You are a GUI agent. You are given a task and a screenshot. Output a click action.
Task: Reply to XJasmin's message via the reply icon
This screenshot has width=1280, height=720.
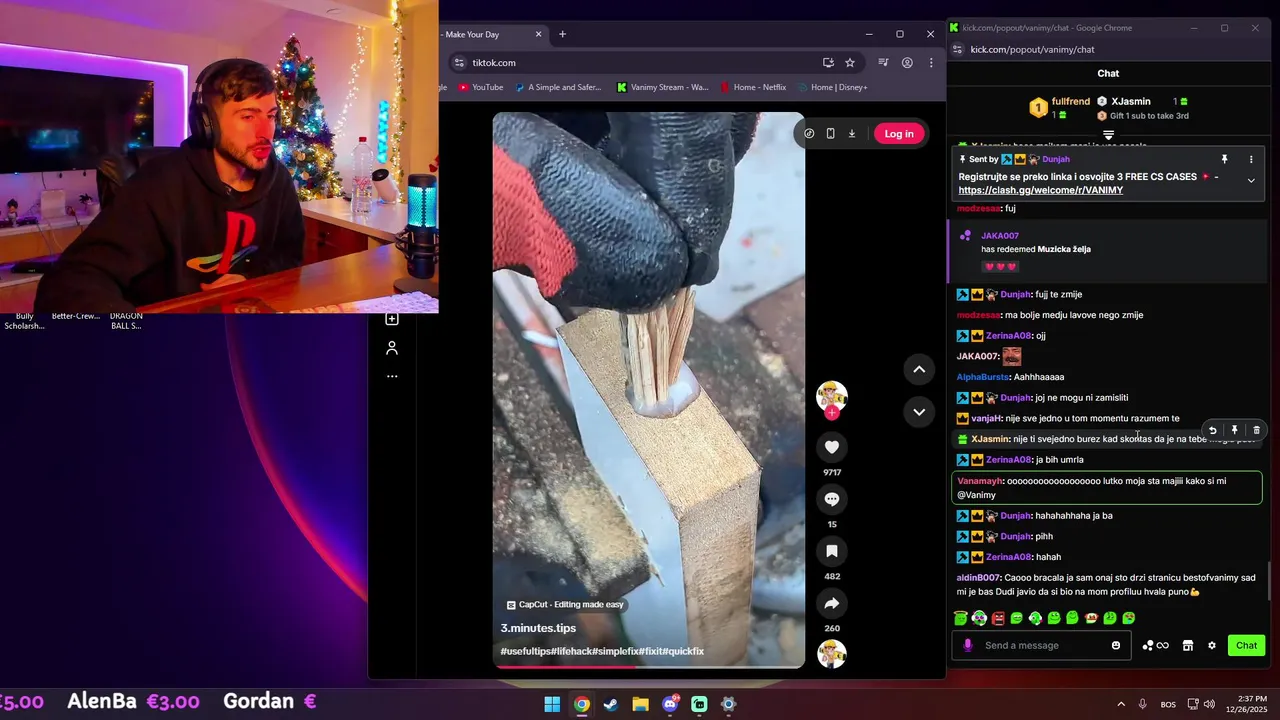[1212, 430]
